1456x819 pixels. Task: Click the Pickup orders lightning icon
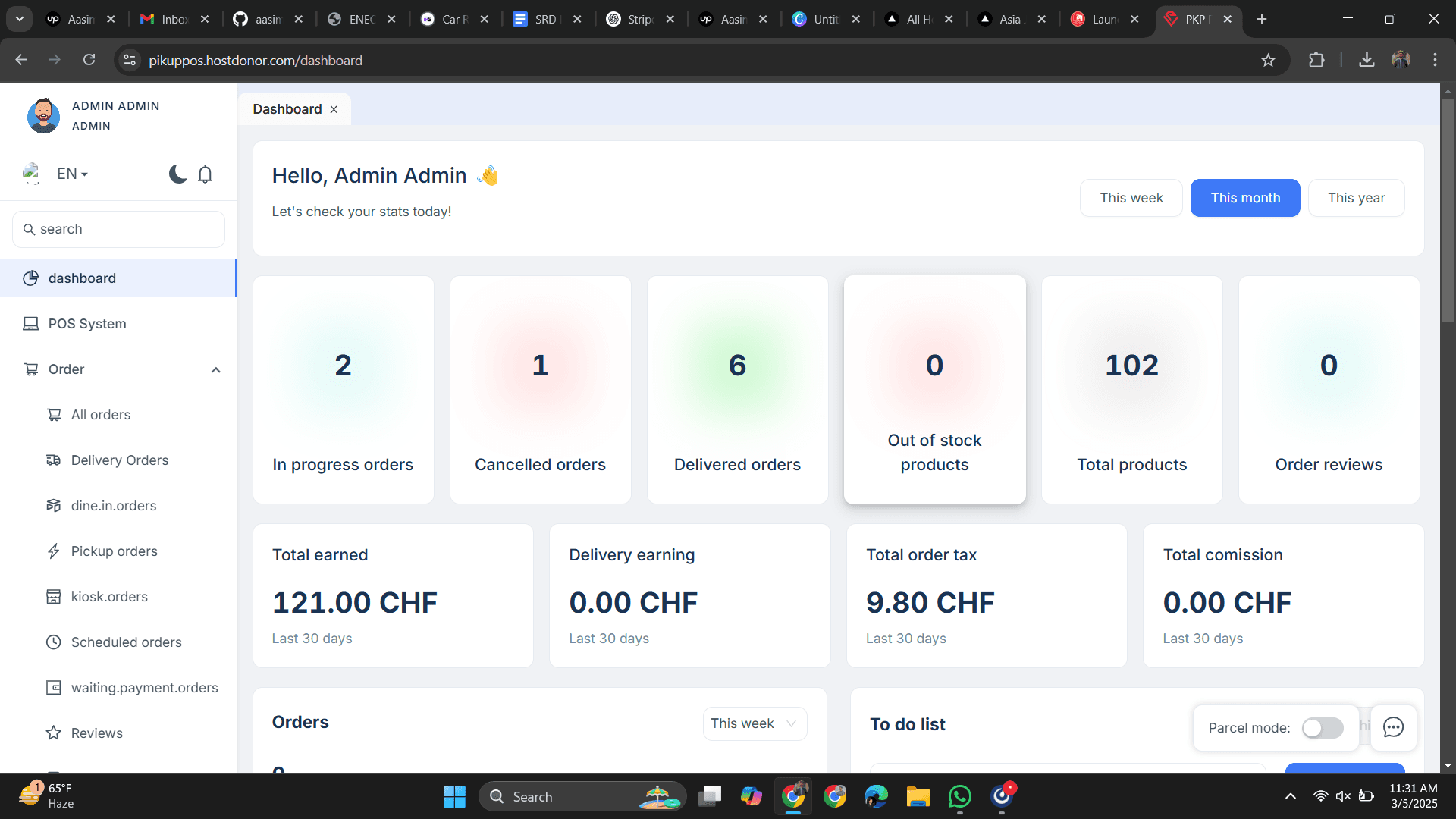[53, 551]
